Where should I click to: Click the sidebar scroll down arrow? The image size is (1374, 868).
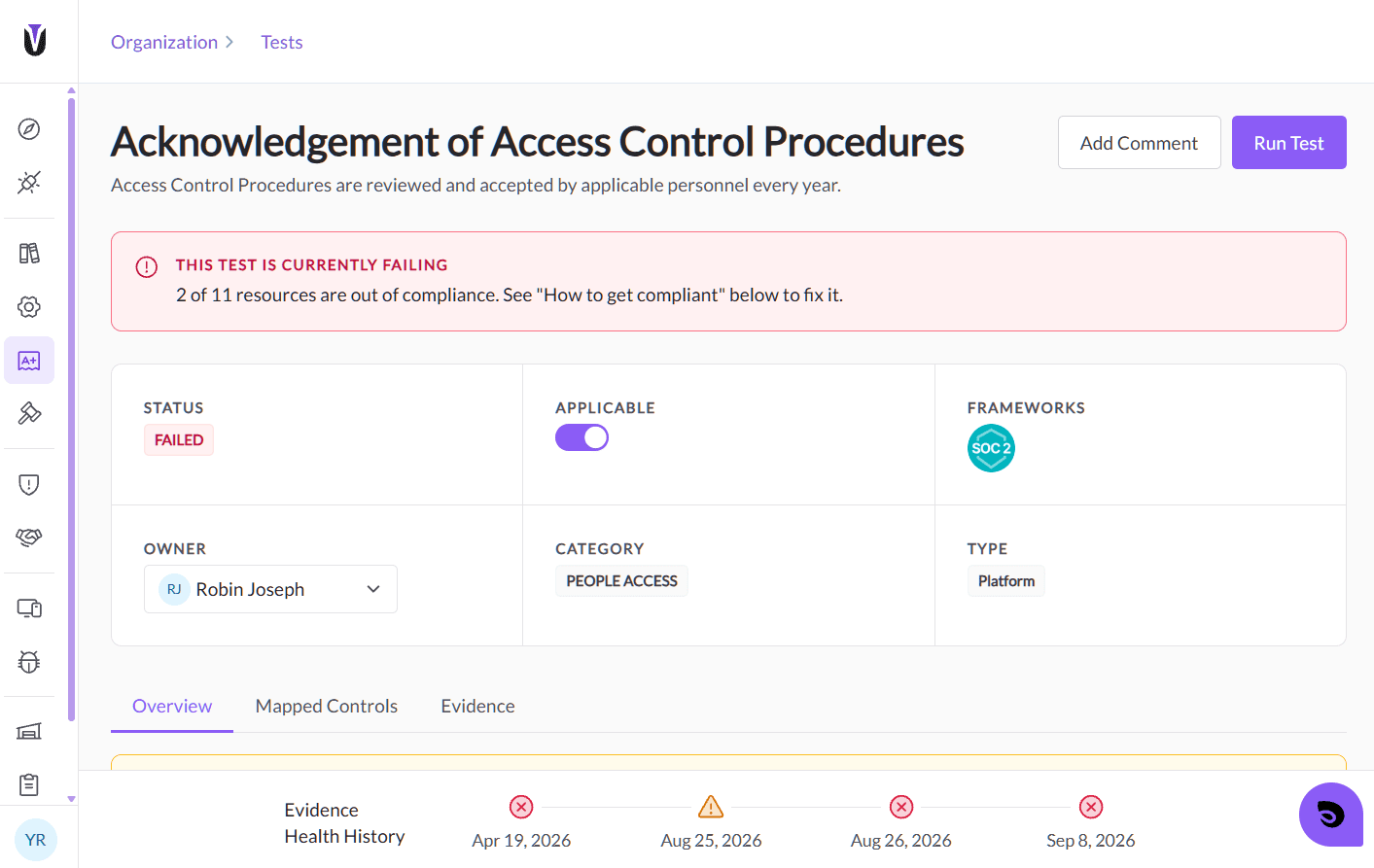[x=71, y=799]
